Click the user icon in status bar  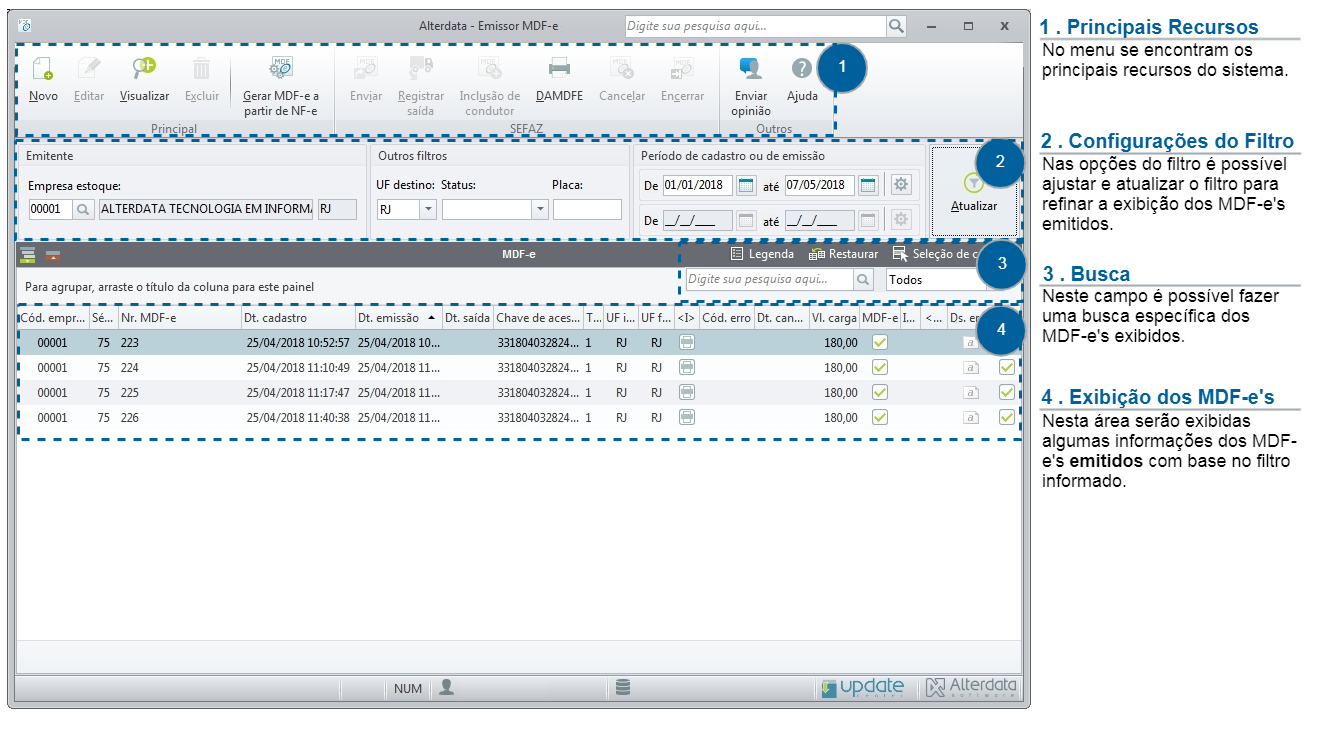(446, 687)
